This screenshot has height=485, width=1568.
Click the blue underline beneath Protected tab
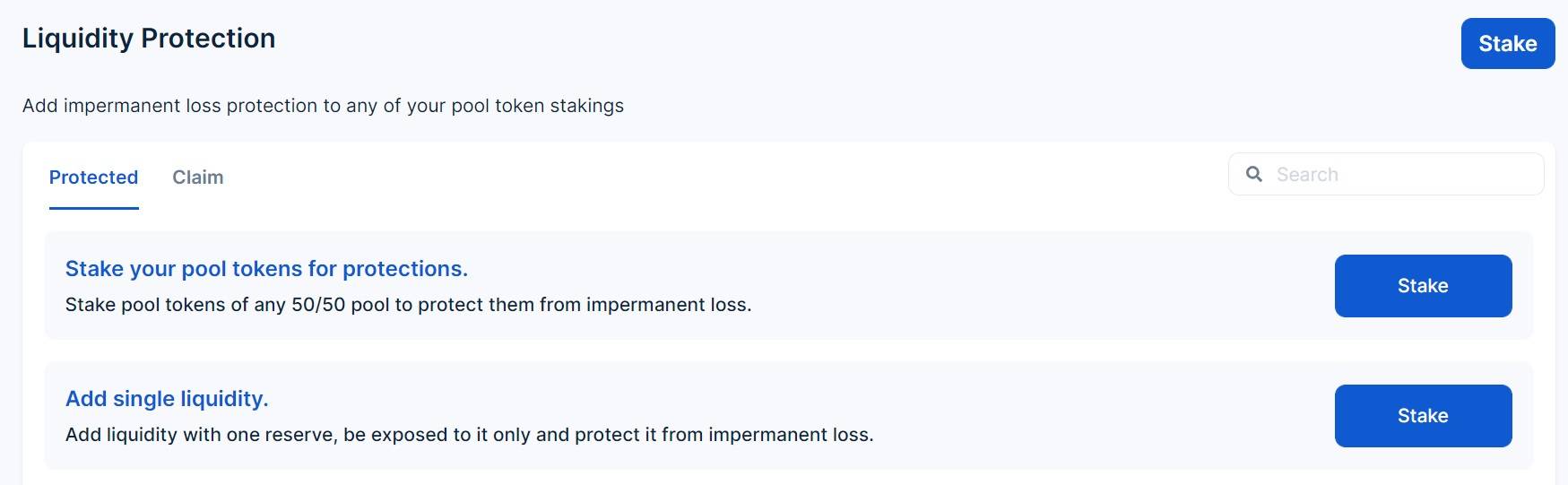93,208
